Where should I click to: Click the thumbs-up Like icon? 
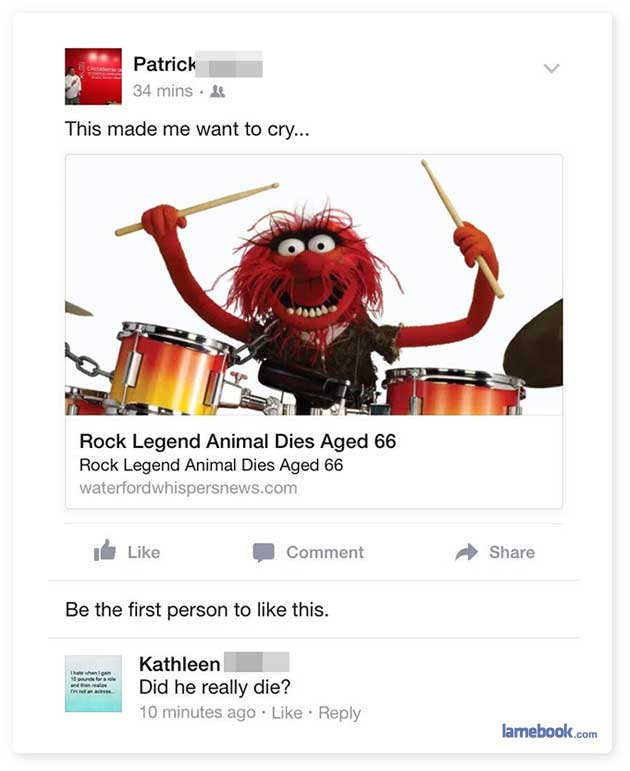click(105, 550)
